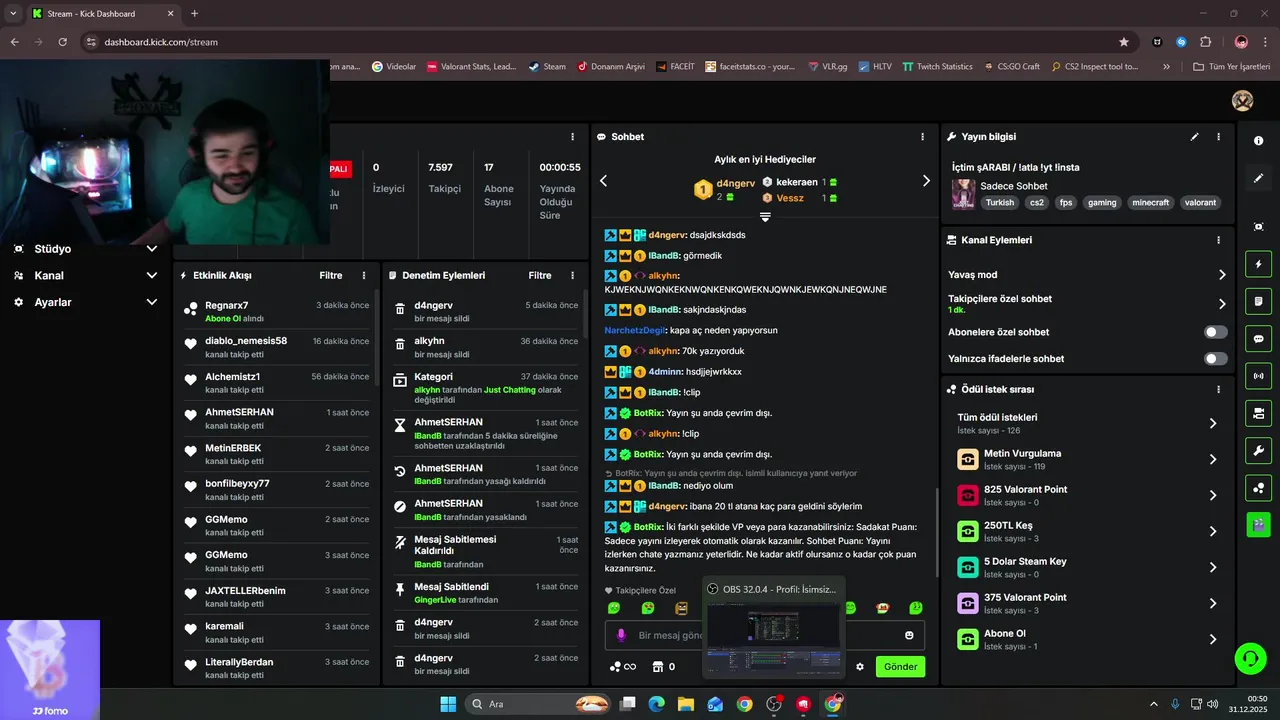Select the valorant stream tag
The image size is (1280, 720).
[x=1200, y=202]
